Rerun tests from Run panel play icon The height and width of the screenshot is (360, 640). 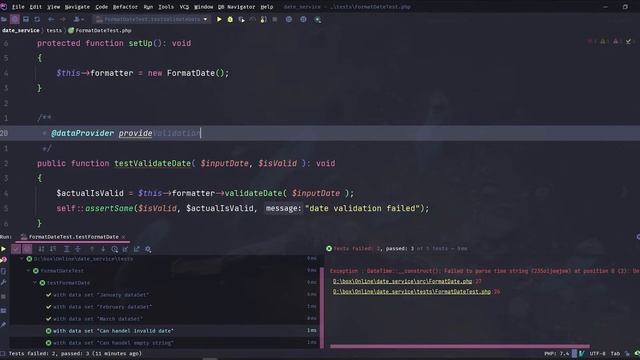click(x=3, y=249)
